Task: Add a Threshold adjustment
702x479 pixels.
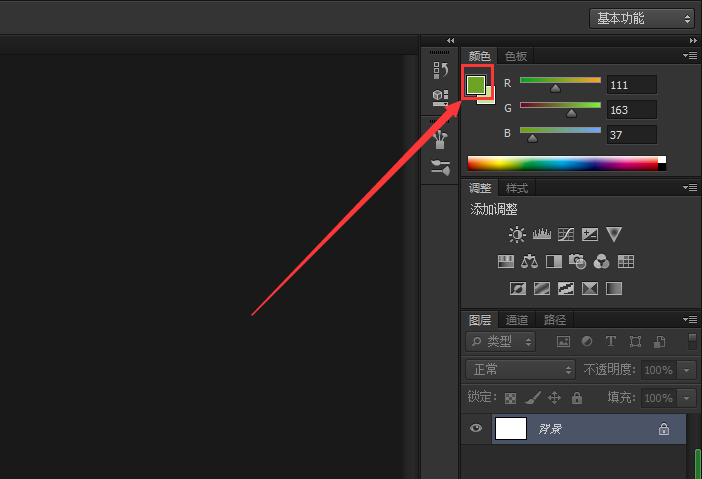Action: point(566,289)
